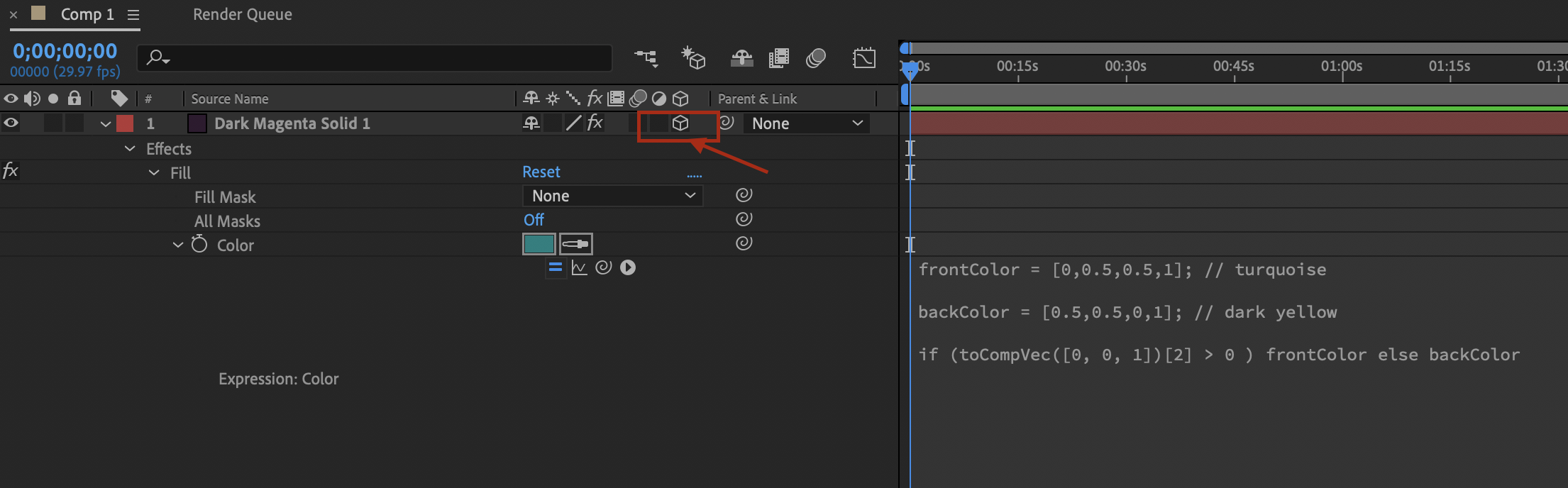Open the turquoise Fill Color swatch
Image resolution: width=1568 pixels, height=488 pixels.
pyautogui.click(x=539, y=244)
